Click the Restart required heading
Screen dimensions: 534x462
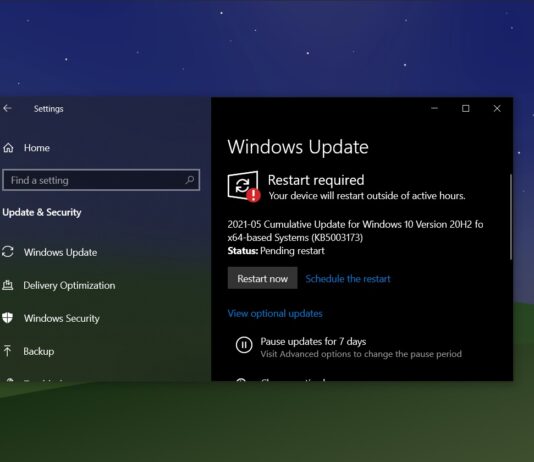click(x=316, y=180)
